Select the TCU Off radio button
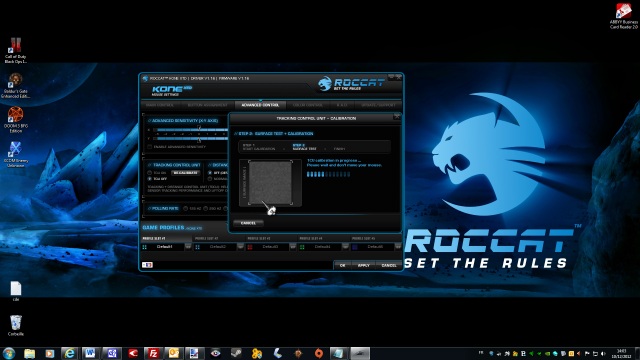640x360 pixels. pos(150,179)
